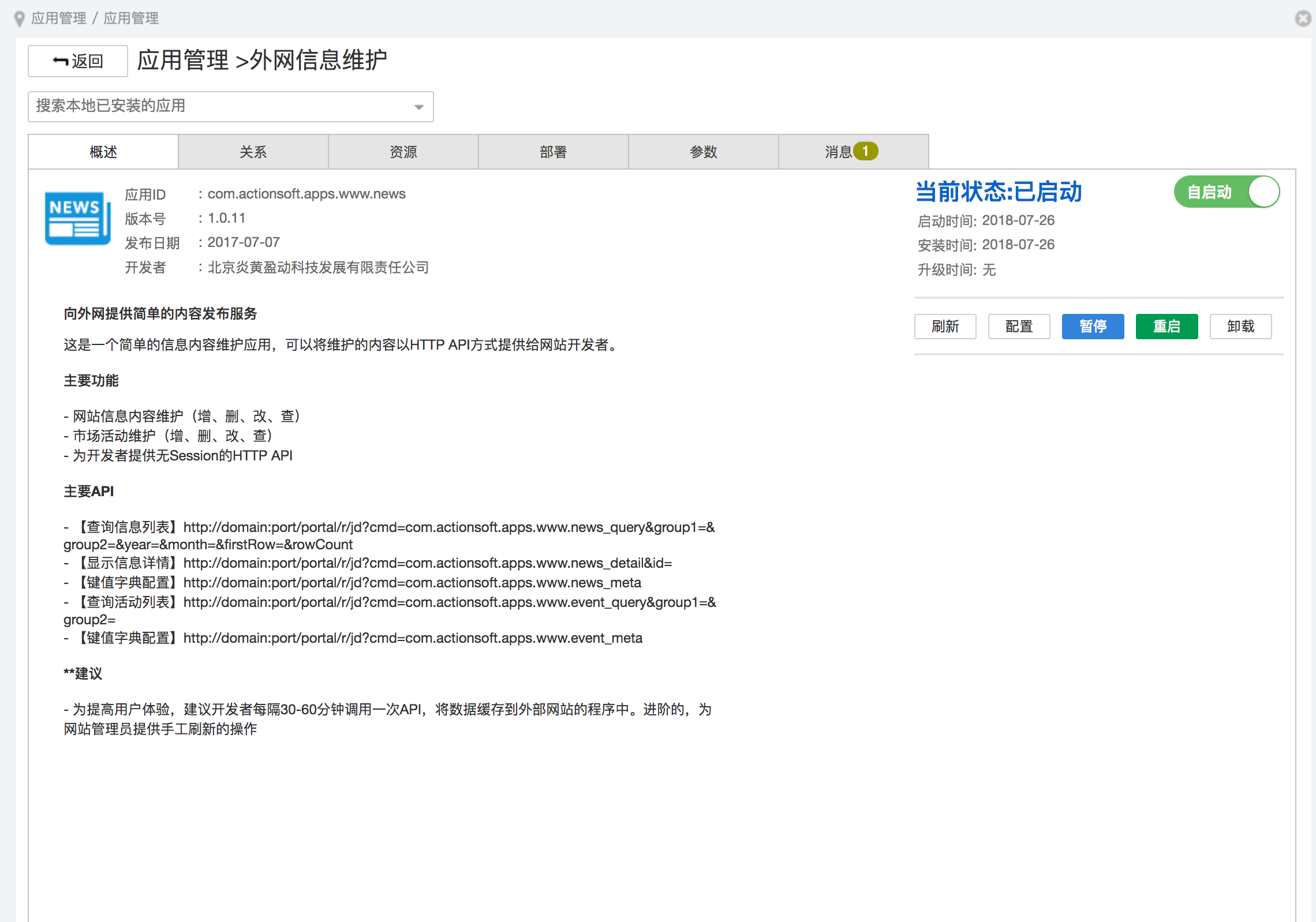Click into 搜索本地已安装的应用 search field
The image size is (1316, 922).
tap(219, 107)
